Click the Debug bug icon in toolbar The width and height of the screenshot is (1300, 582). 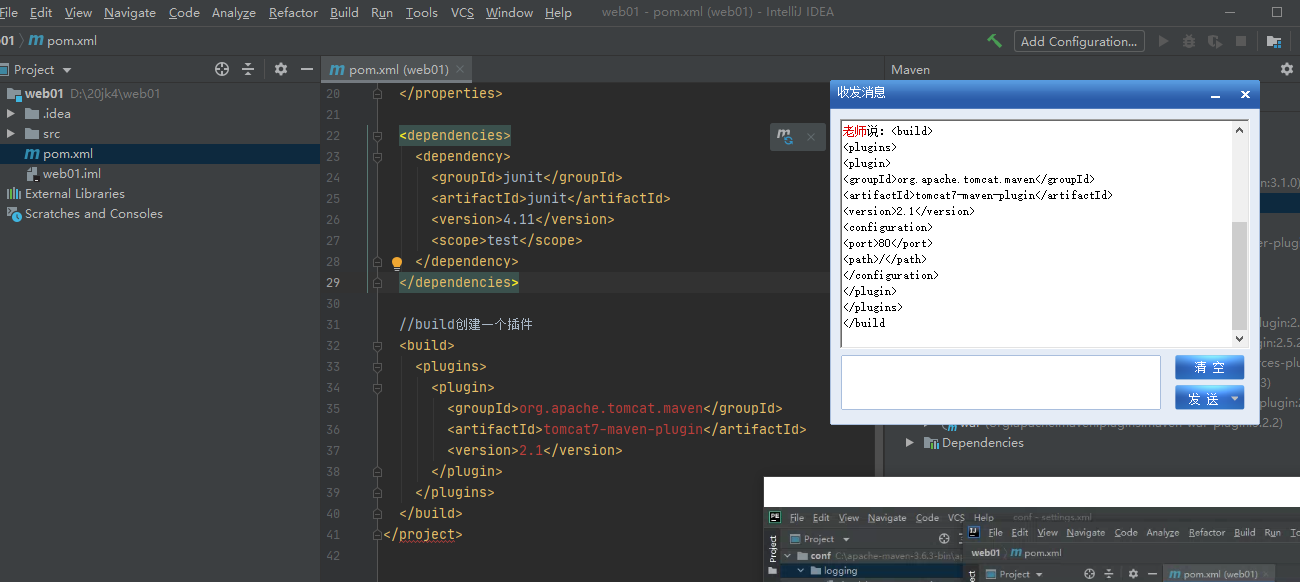coord(1189,41)
